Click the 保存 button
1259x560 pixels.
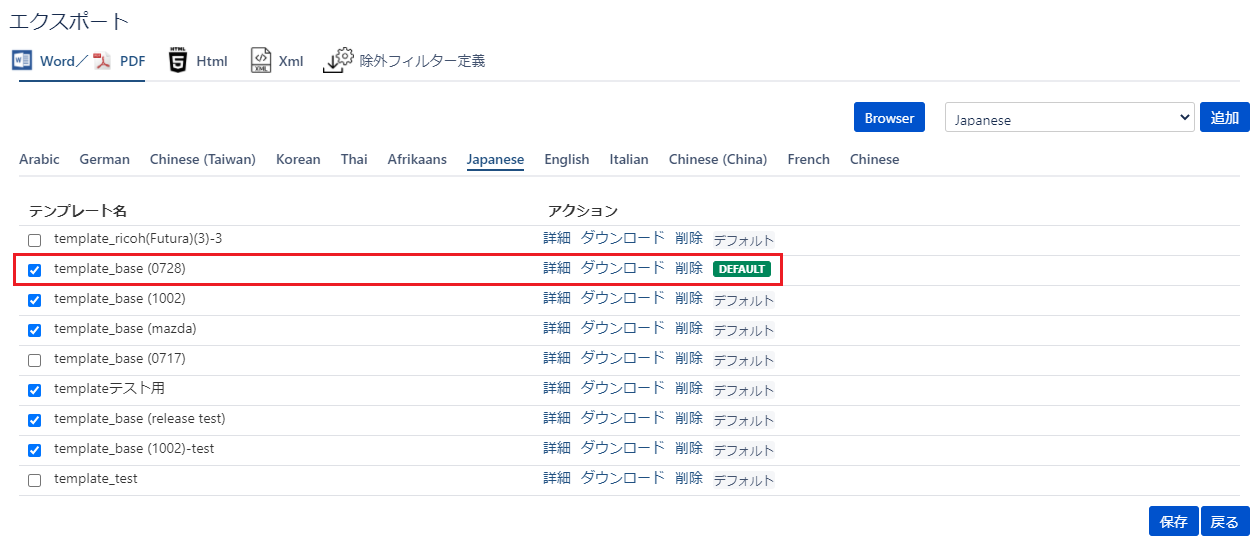(1173, 521)
